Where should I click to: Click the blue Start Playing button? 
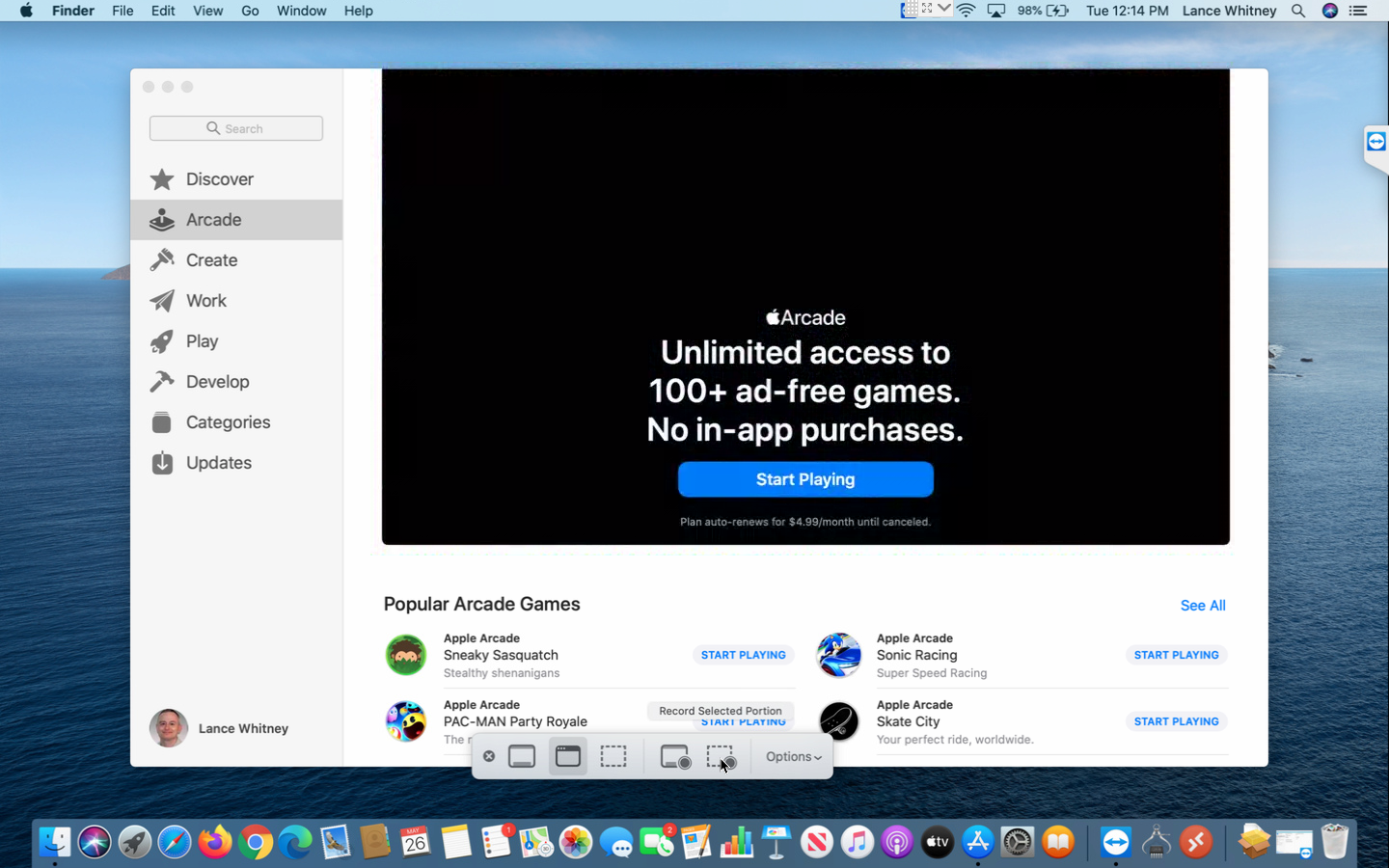pyautogui.click(x=805, y=479)
